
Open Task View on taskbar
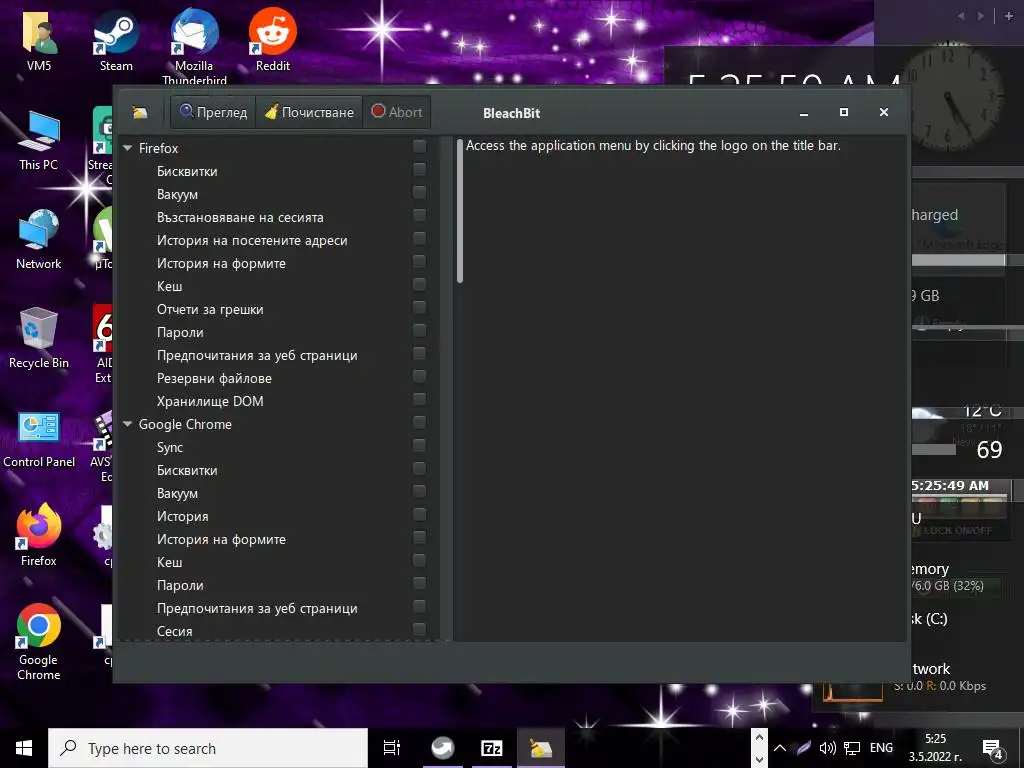coord(392,748)
